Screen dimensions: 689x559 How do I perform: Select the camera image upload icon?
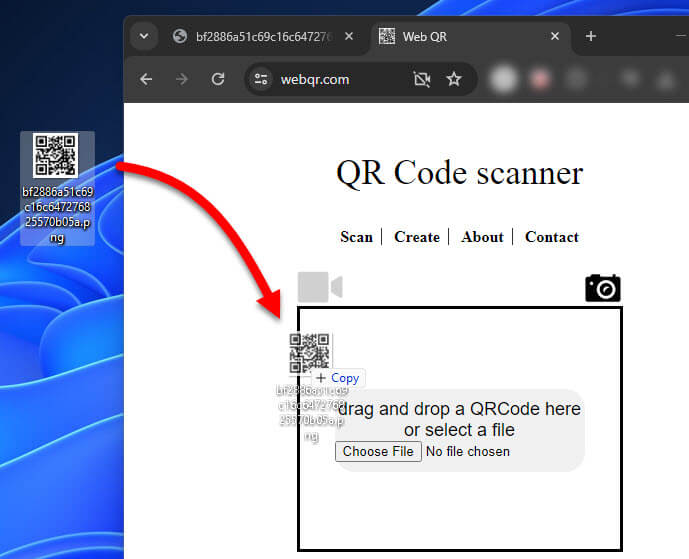click(x=603, y=288)
